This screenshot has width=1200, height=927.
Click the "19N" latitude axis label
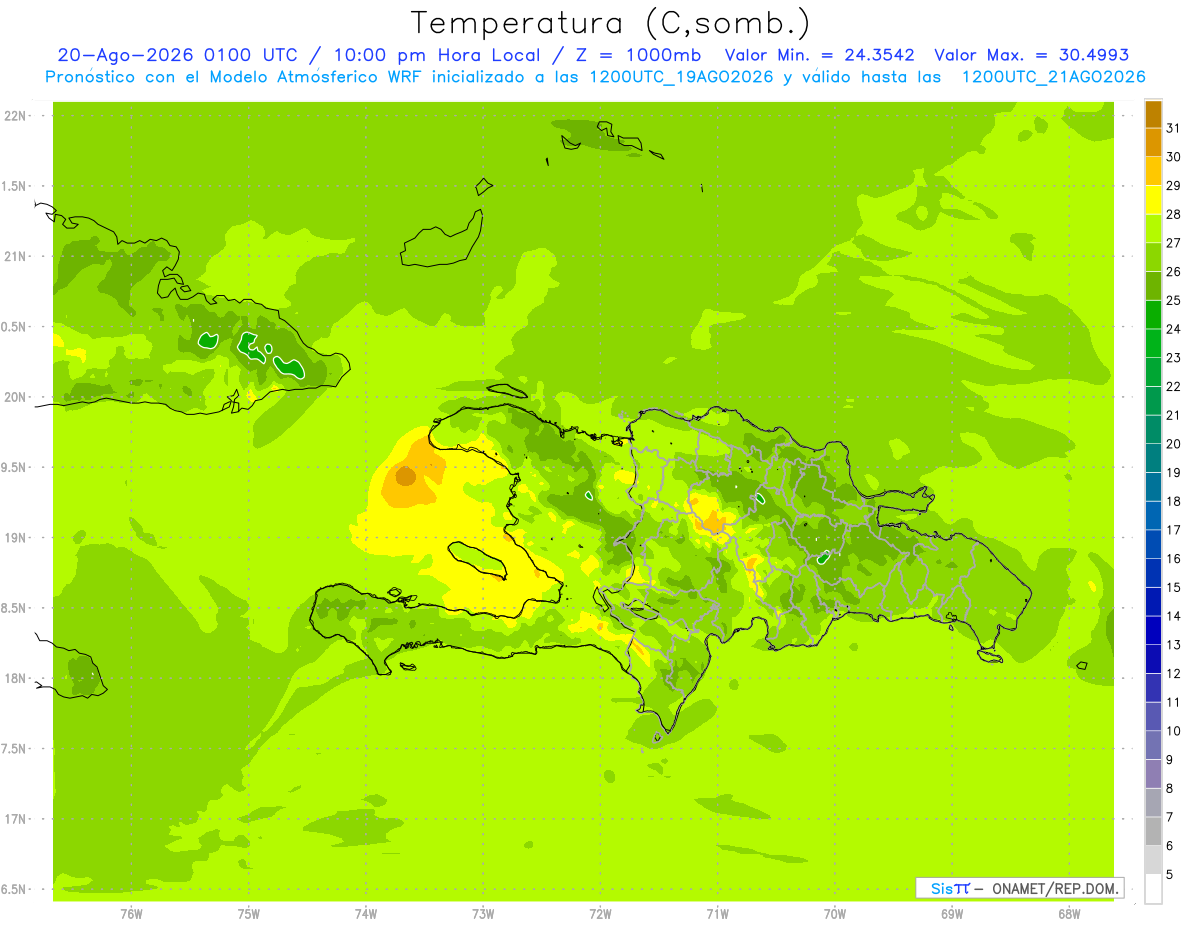[16, 538]
